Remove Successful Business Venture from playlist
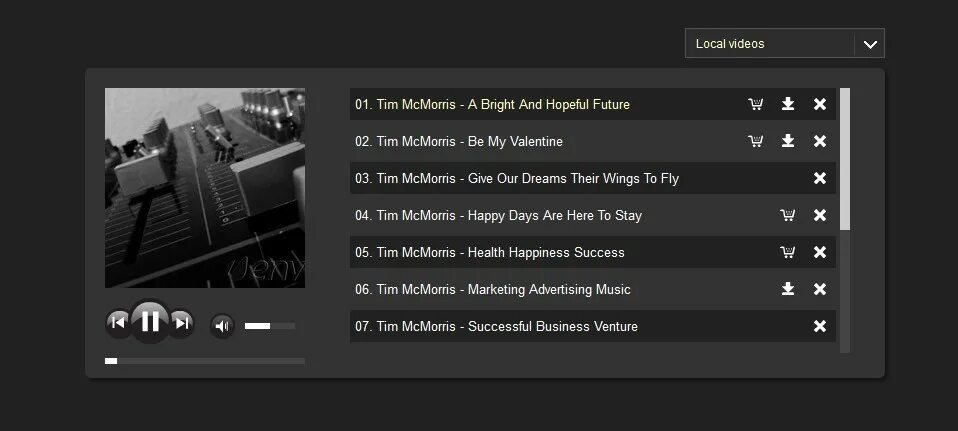Image resolution: width=958 pixels, height=431 pixels. (820, 326)
